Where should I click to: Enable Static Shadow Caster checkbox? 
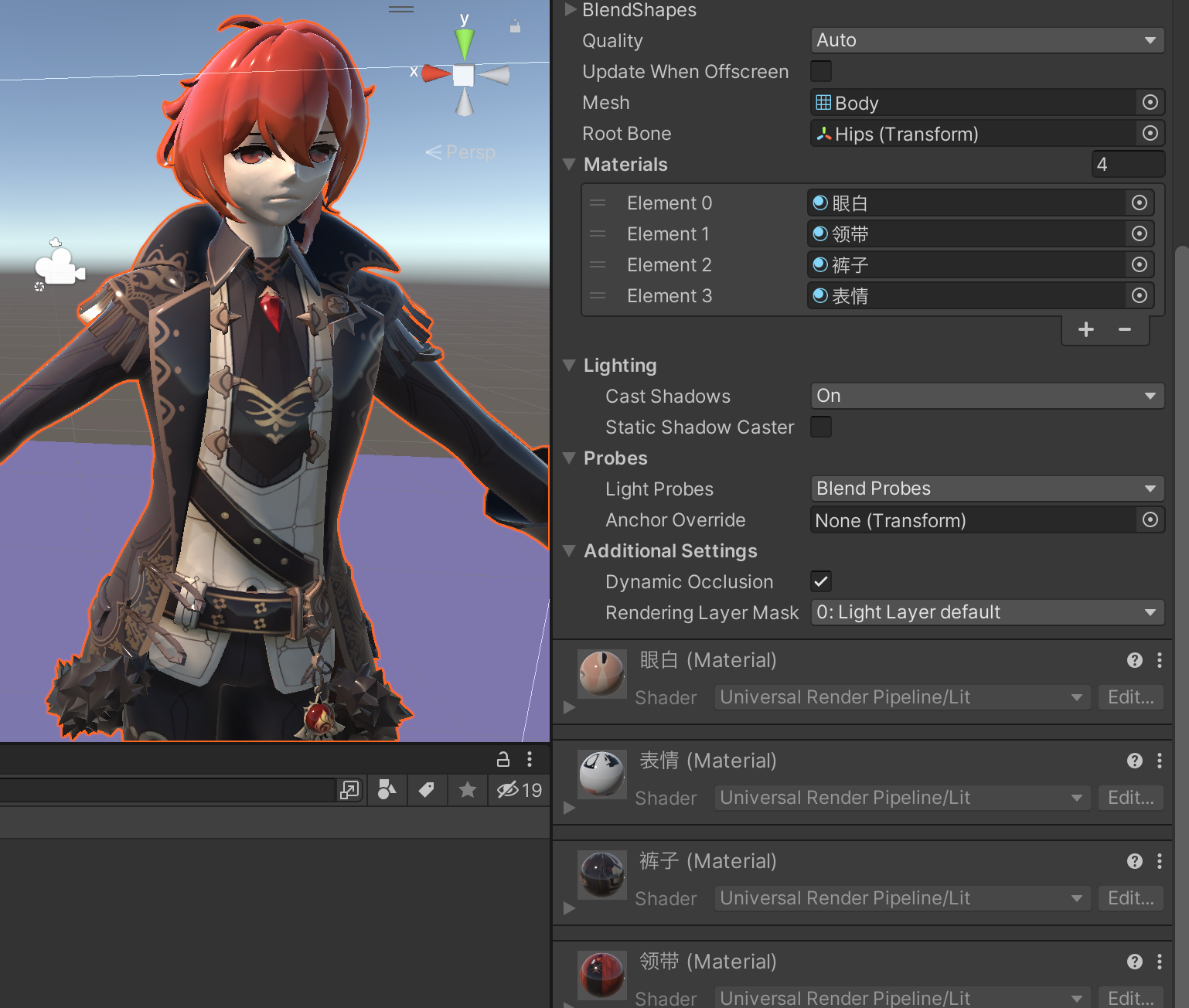(x=821, y=427)
